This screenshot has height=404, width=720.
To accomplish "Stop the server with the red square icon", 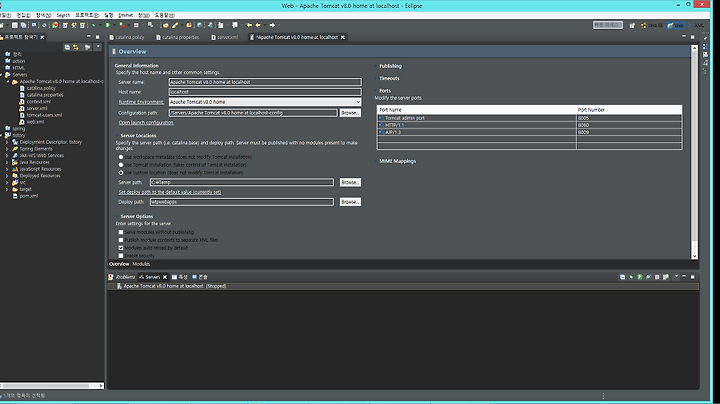I will coord(657,277).
